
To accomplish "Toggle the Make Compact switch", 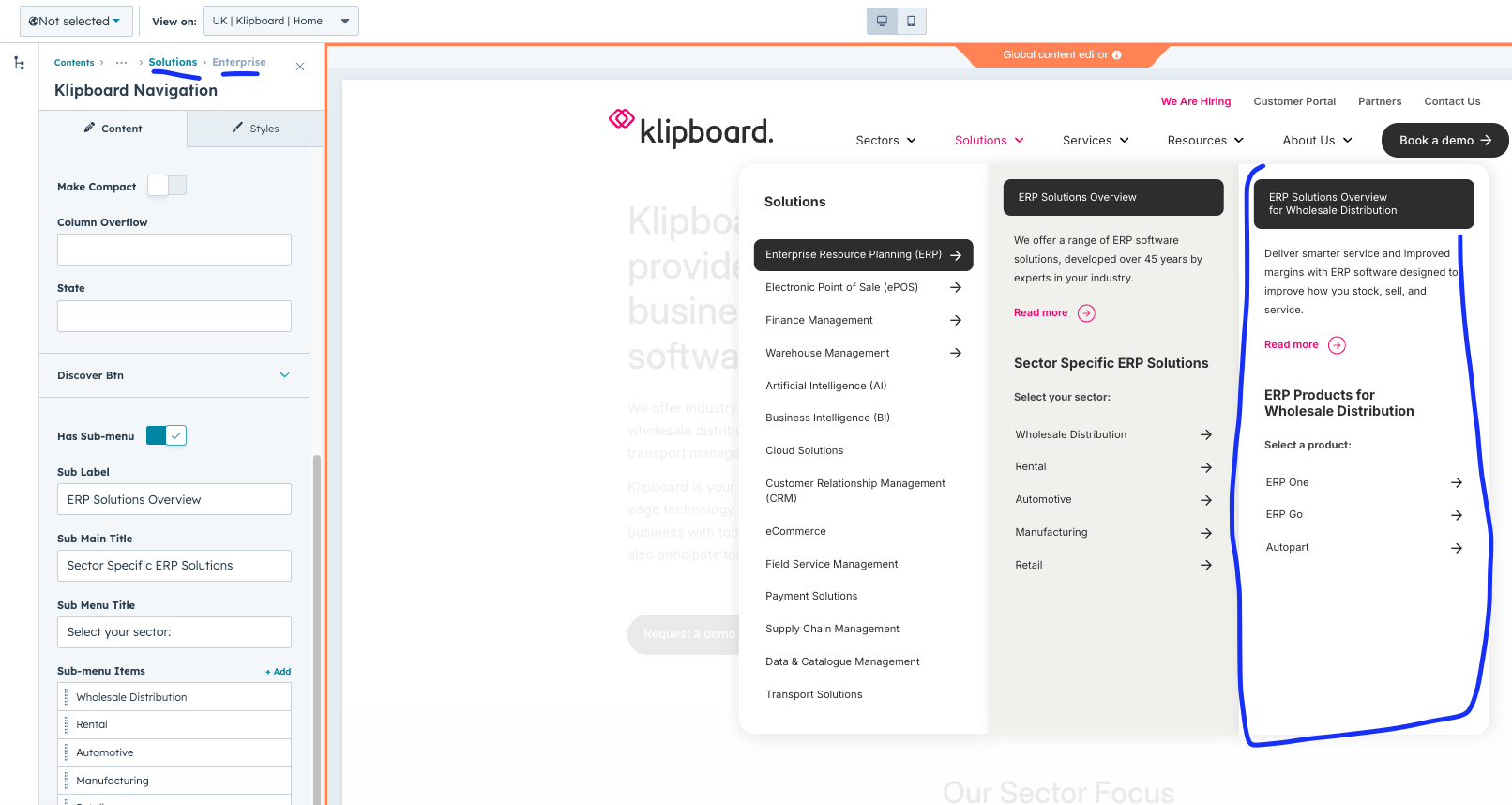I will pos(167,186).
